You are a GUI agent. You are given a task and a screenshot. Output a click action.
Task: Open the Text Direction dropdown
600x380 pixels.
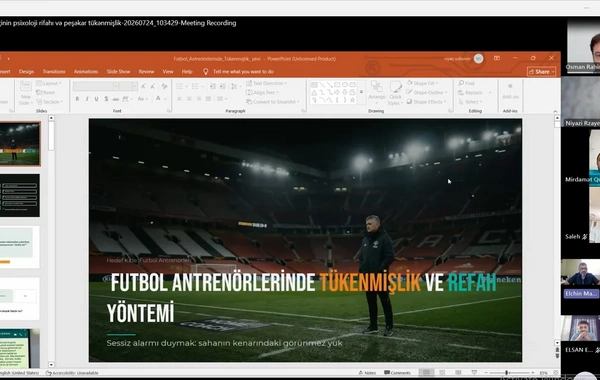[266, 83]
